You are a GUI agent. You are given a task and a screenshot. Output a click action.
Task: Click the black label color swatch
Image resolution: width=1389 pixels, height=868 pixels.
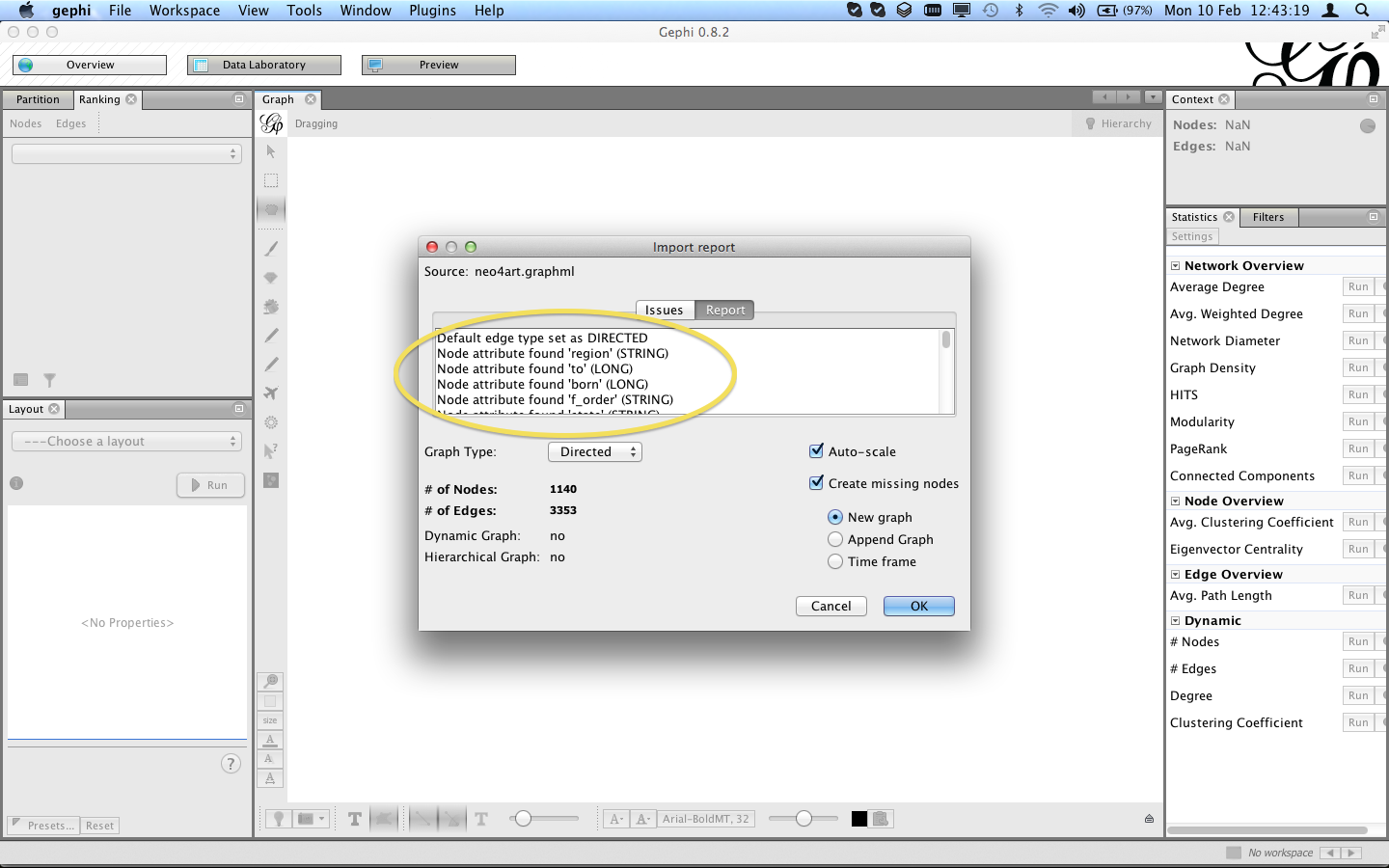pyautogui.click(x=859, y=819)
